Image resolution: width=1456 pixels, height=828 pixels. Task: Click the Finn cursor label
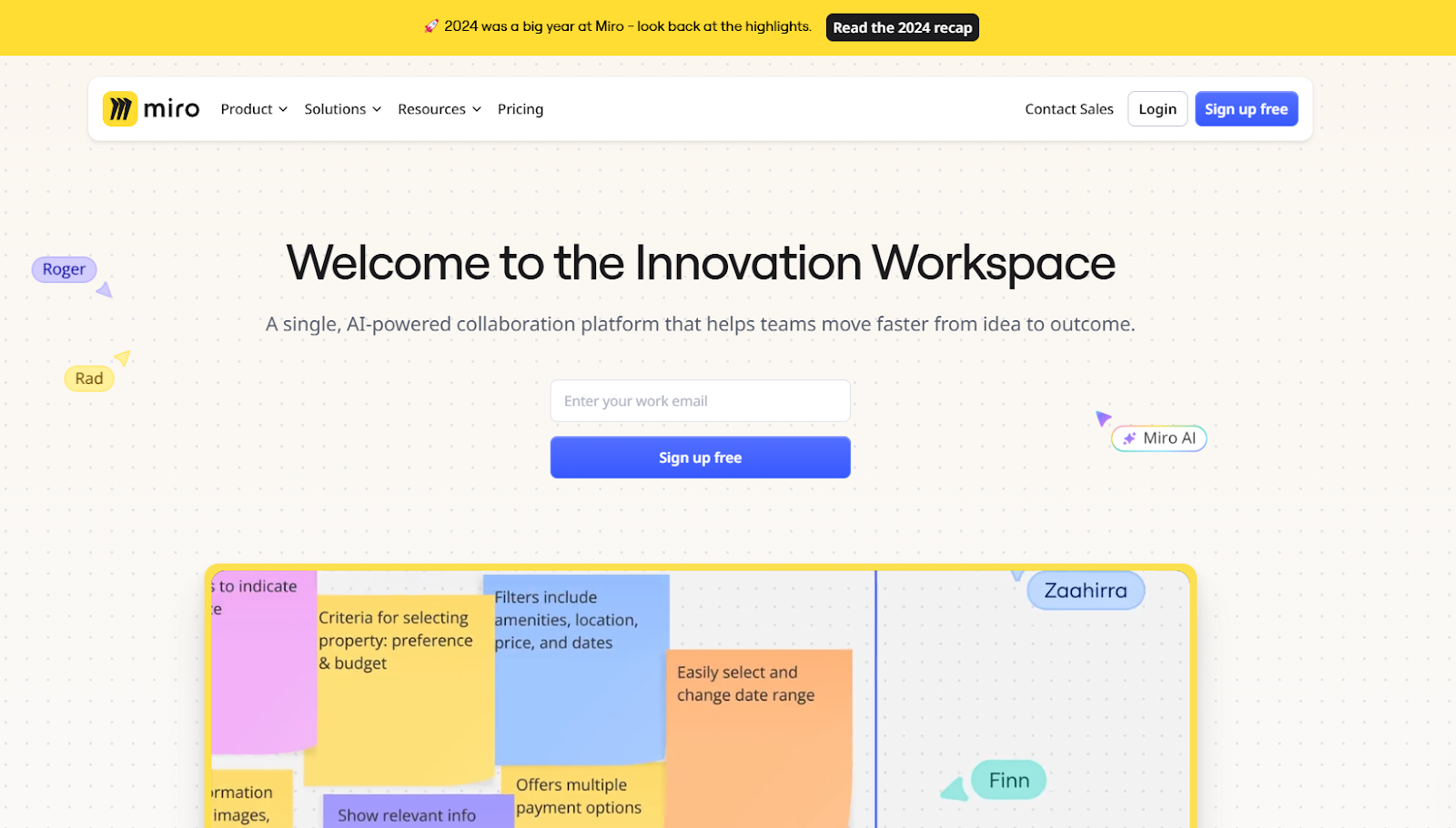[x=1009, y=781]
